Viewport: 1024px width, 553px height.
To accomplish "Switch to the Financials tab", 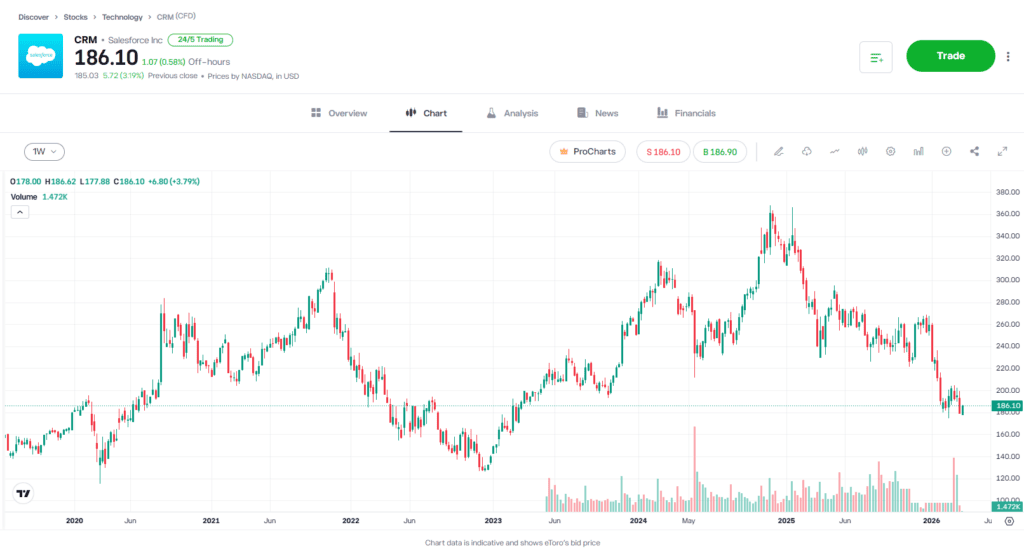I will click(686, 113).
